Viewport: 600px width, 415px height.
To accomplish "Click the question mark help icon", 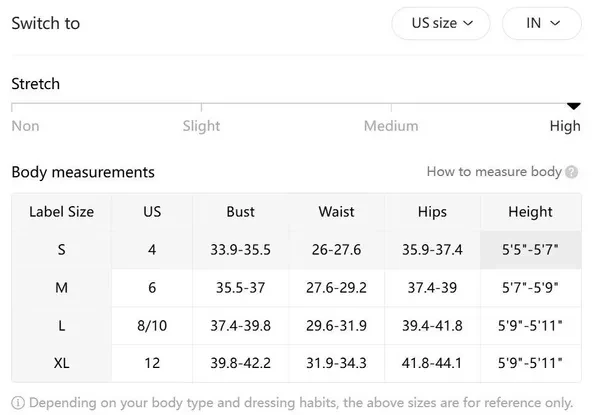I will click(x=572, y=172).
